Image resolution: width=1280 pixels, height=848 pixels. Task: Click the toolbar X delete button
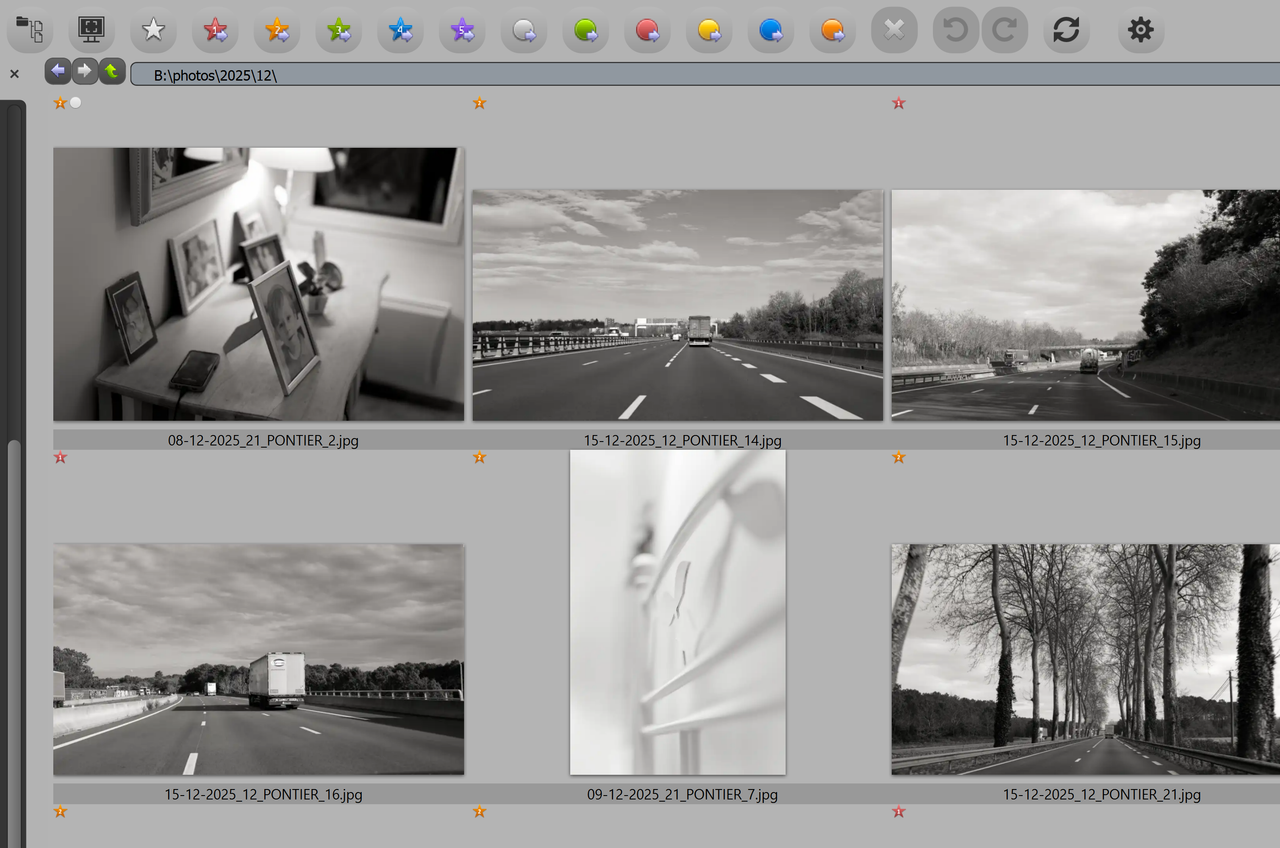(x=894, y=30)
